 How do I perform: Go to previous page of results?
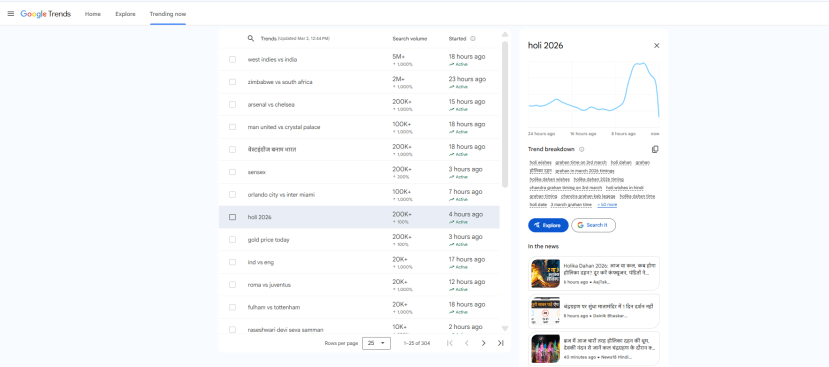(x=466, y=343)
